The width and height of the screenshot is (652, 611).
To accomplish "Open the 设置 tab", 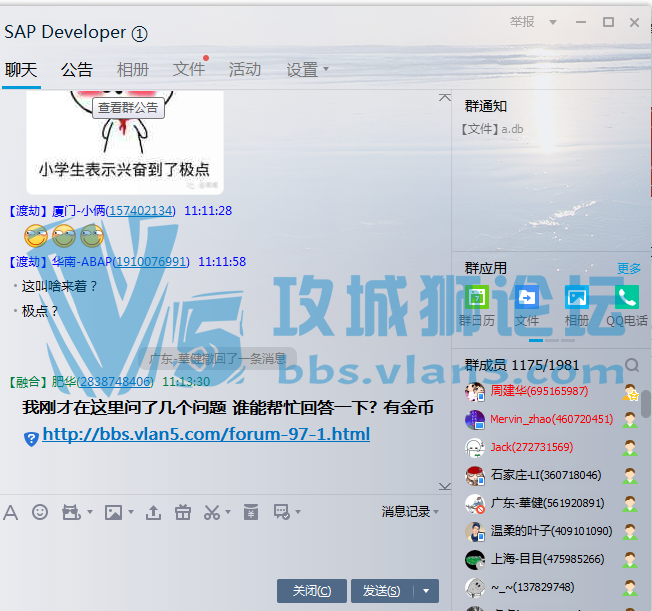I will 302,70.
